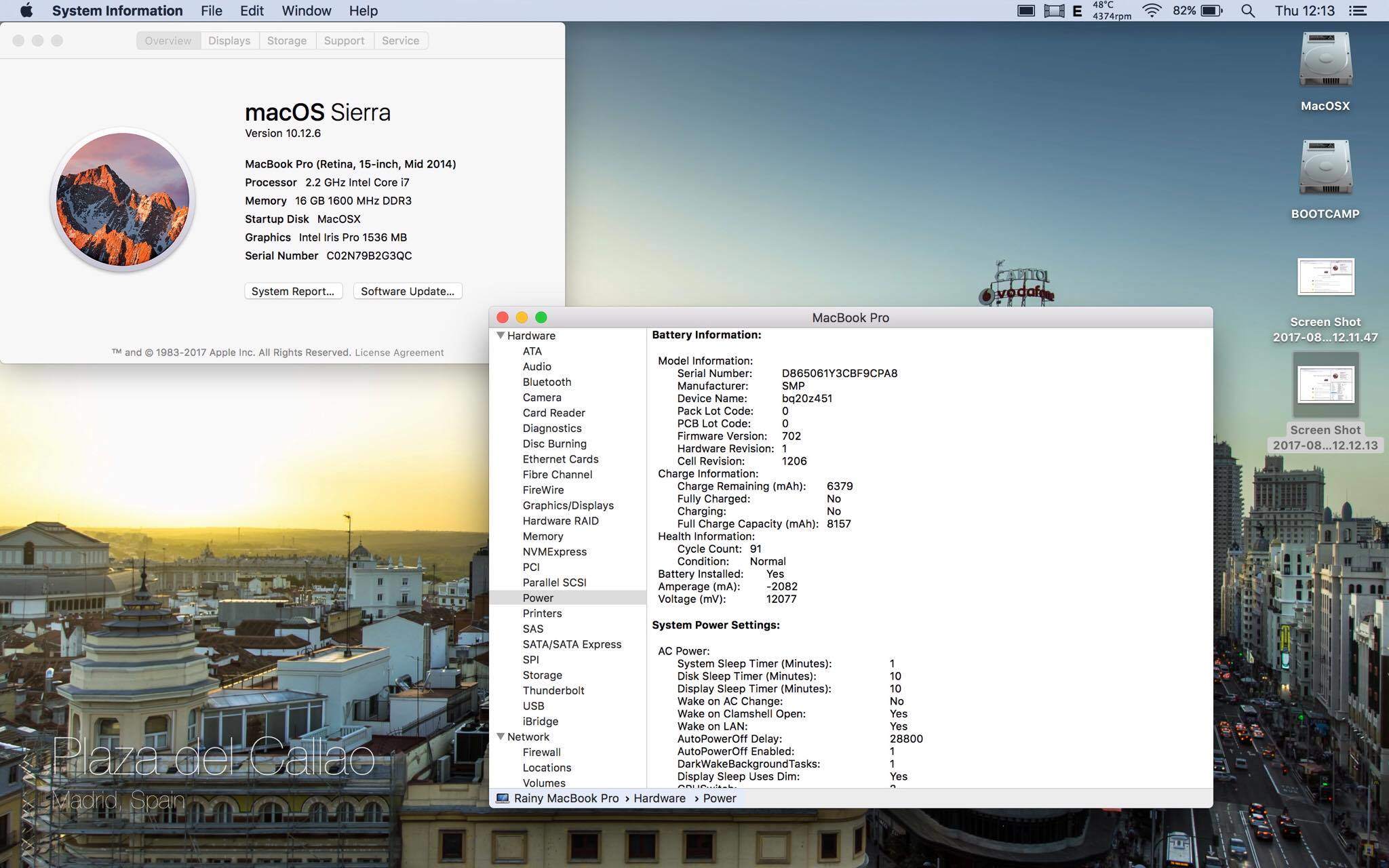
Task: Open the System Information application menu
Action: tap(117, 11)
